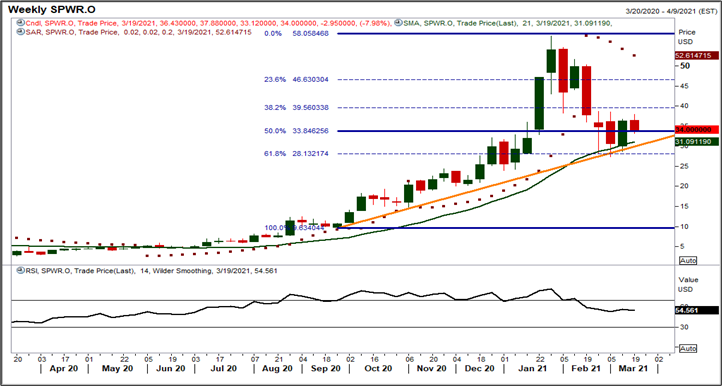Screen dimensions: 722x386
Task: Click the Jan 21 label on time axis
Action: click(532, 369)
